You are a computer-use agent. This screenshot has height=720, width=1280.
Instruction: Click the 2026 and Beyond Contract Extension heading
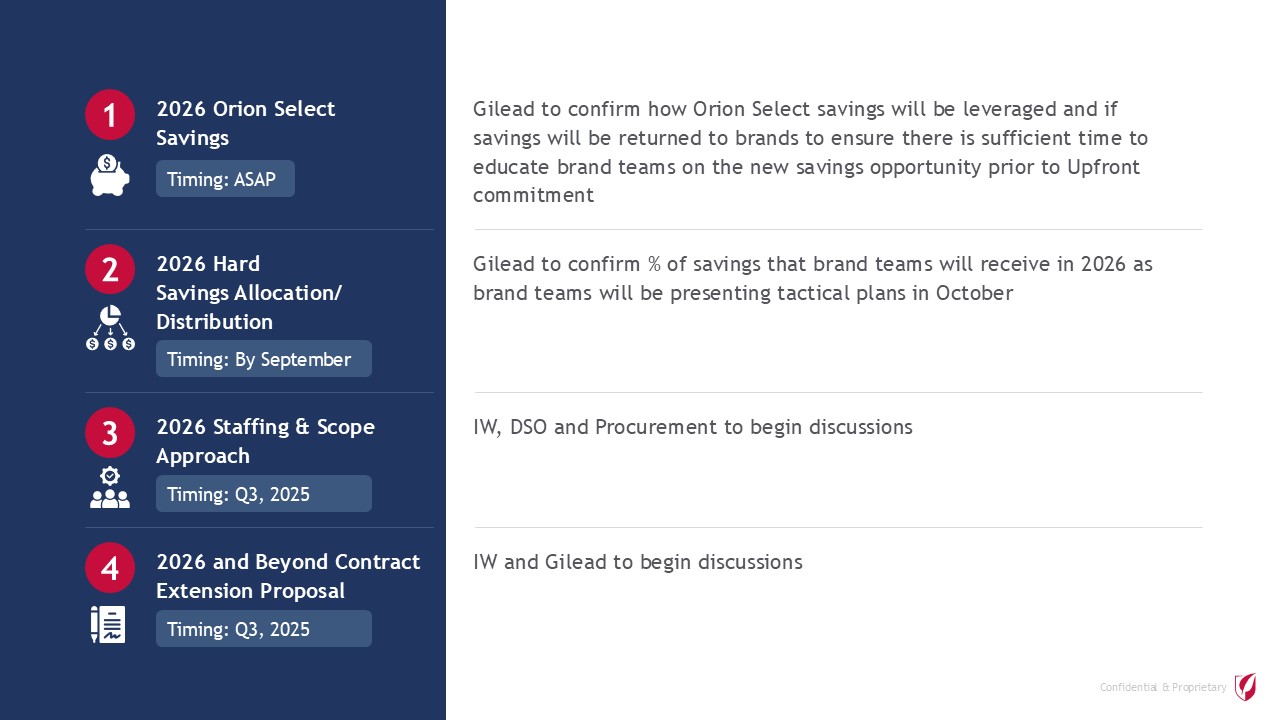tap(288, 576)
